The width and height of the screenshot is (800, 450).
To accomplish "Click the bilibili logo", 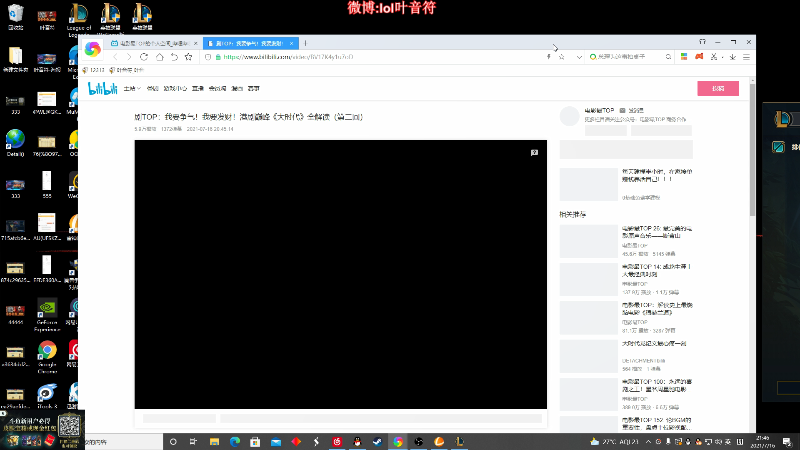I will pos(103,88).
